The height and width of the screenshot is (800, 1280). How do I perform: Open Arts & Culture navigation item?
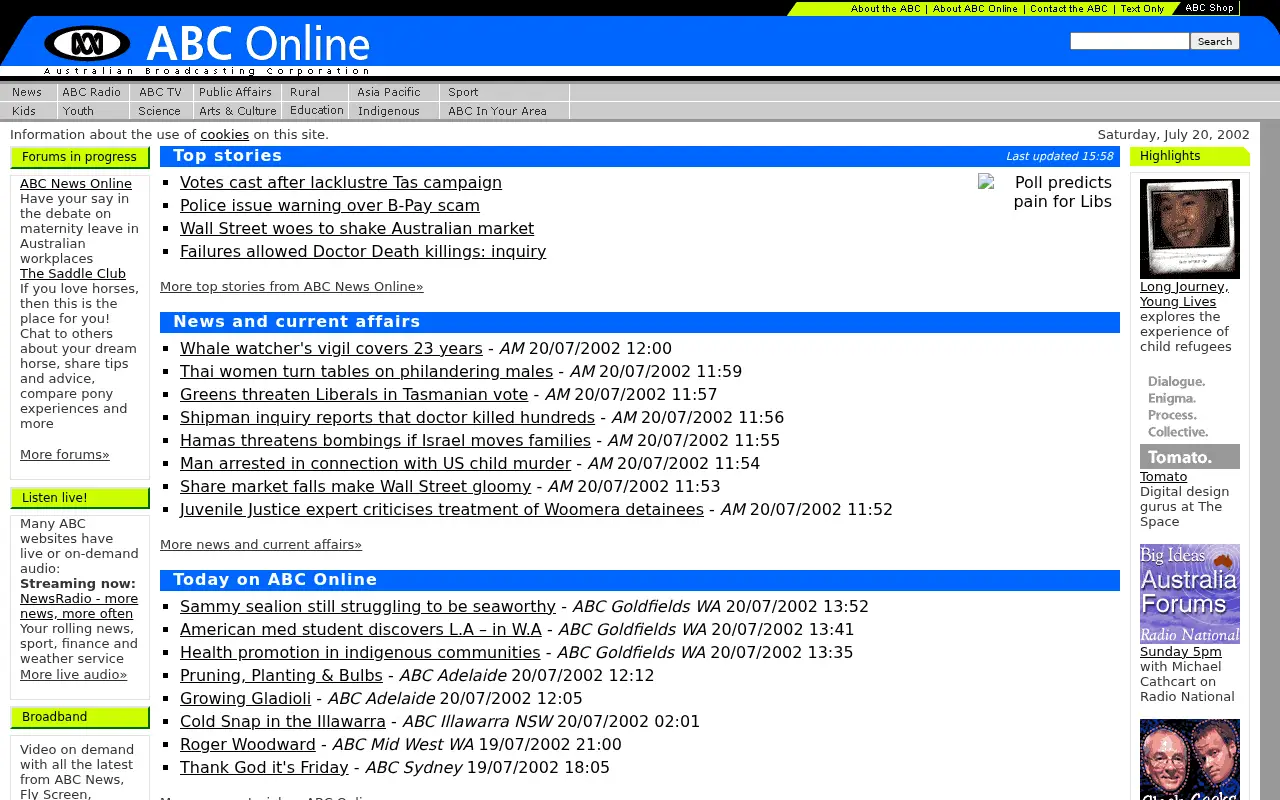[238, 111]
